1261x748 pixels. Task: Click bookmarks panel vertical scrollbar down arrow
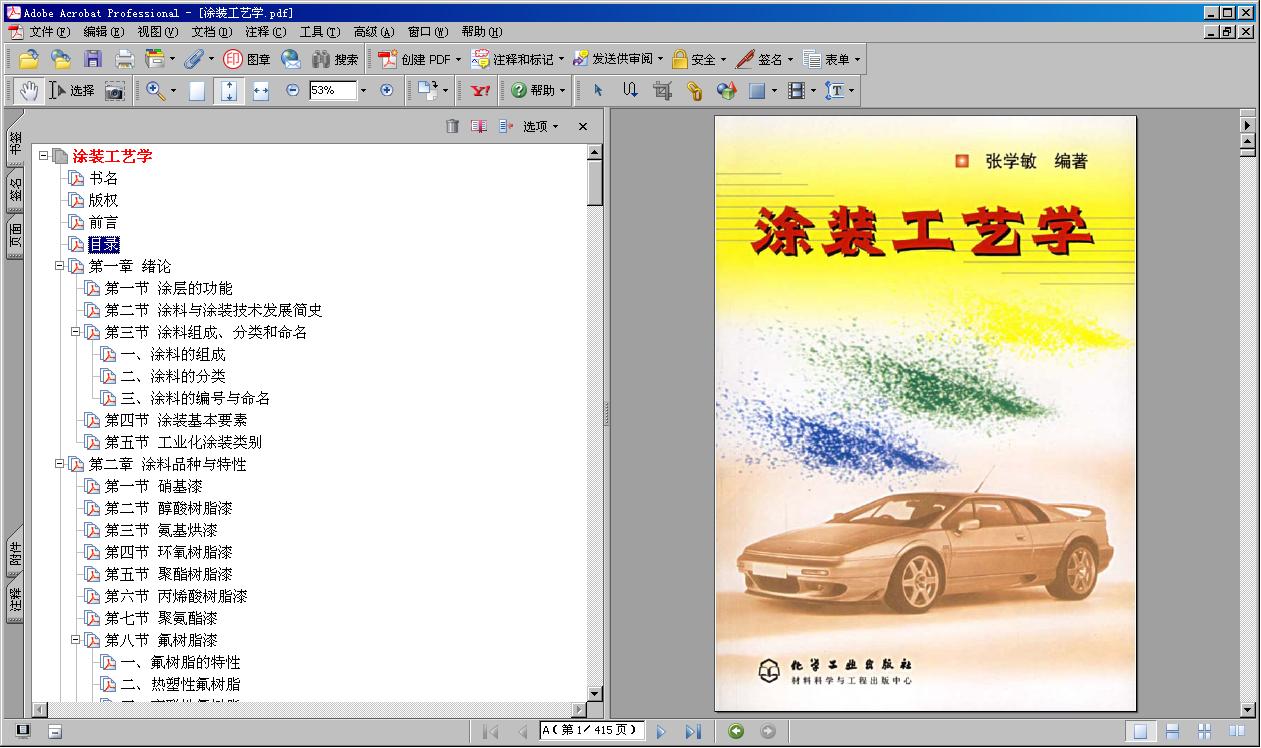594,693
